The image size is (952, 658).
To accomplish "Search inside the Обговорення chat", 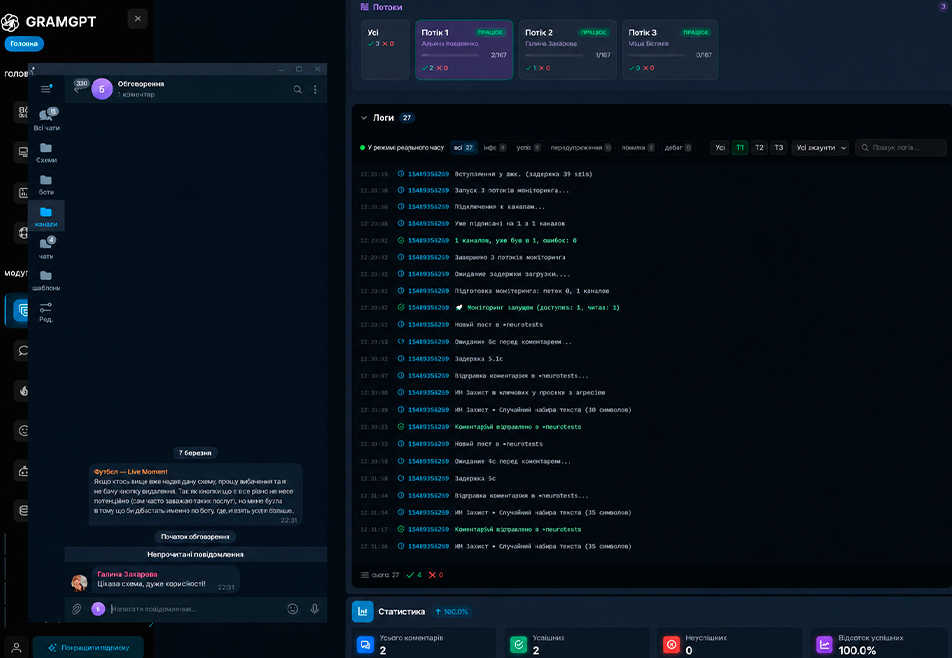I will pyautogui.click(x=298, y=90).
